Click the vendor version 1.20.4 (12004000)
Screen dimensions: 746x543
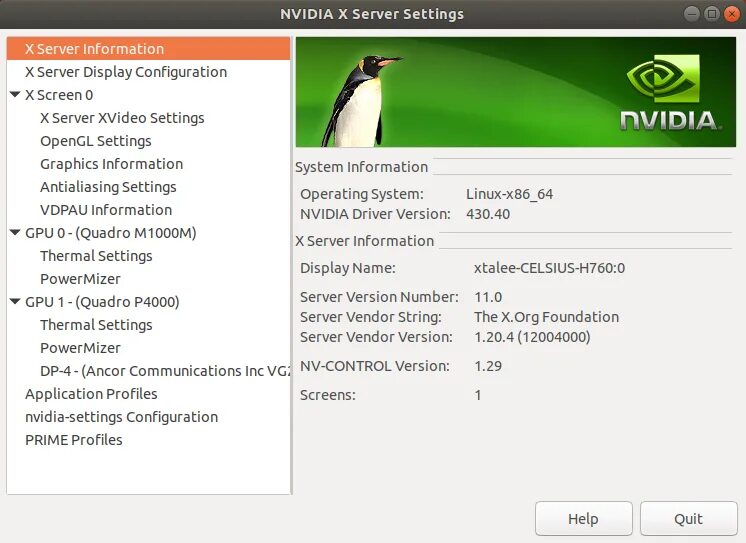[x=532, y=337]
